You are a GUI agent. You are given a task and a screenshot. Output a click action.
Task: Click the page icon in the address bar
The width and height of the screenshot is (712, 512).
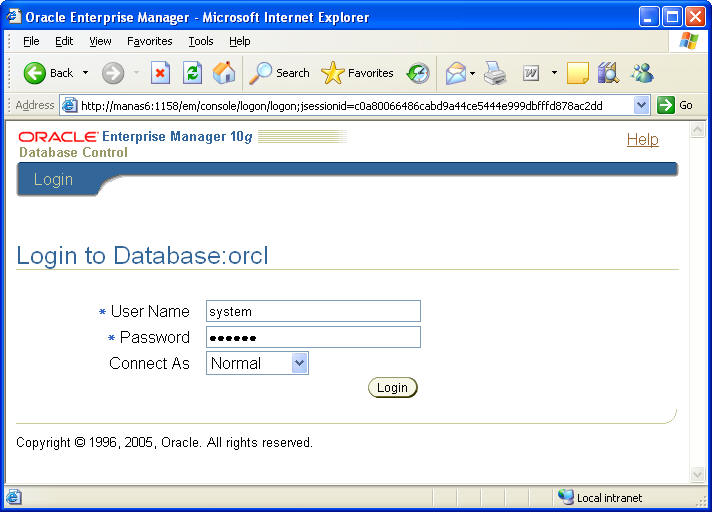pos(69,105)
